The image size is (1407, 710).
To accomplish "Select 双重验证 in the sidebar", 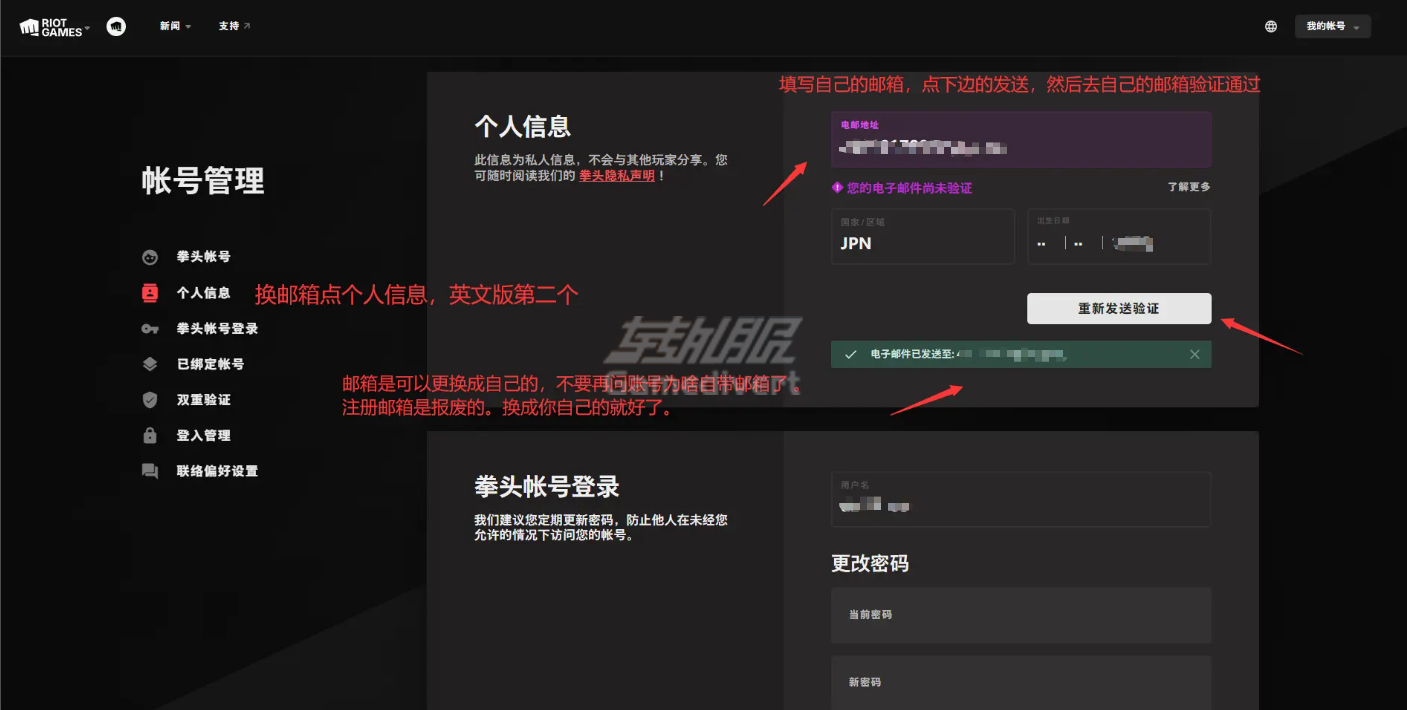I will pyautogui.click(x=203, y=400).
